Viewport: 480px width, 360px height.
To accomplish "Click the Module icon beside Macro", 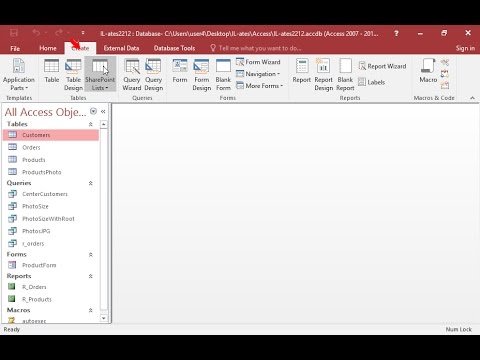I will click(445, 62).
